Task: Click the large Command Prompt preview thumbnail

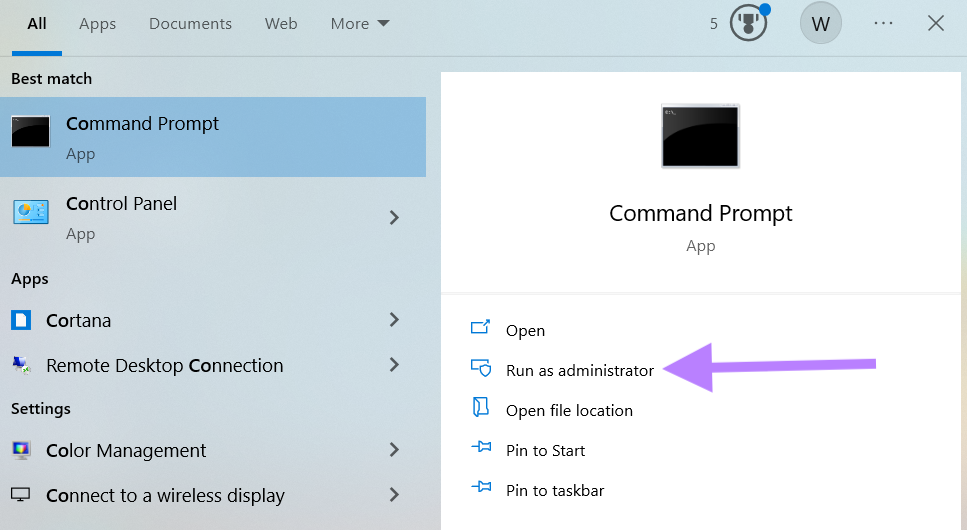Action: 700,136
